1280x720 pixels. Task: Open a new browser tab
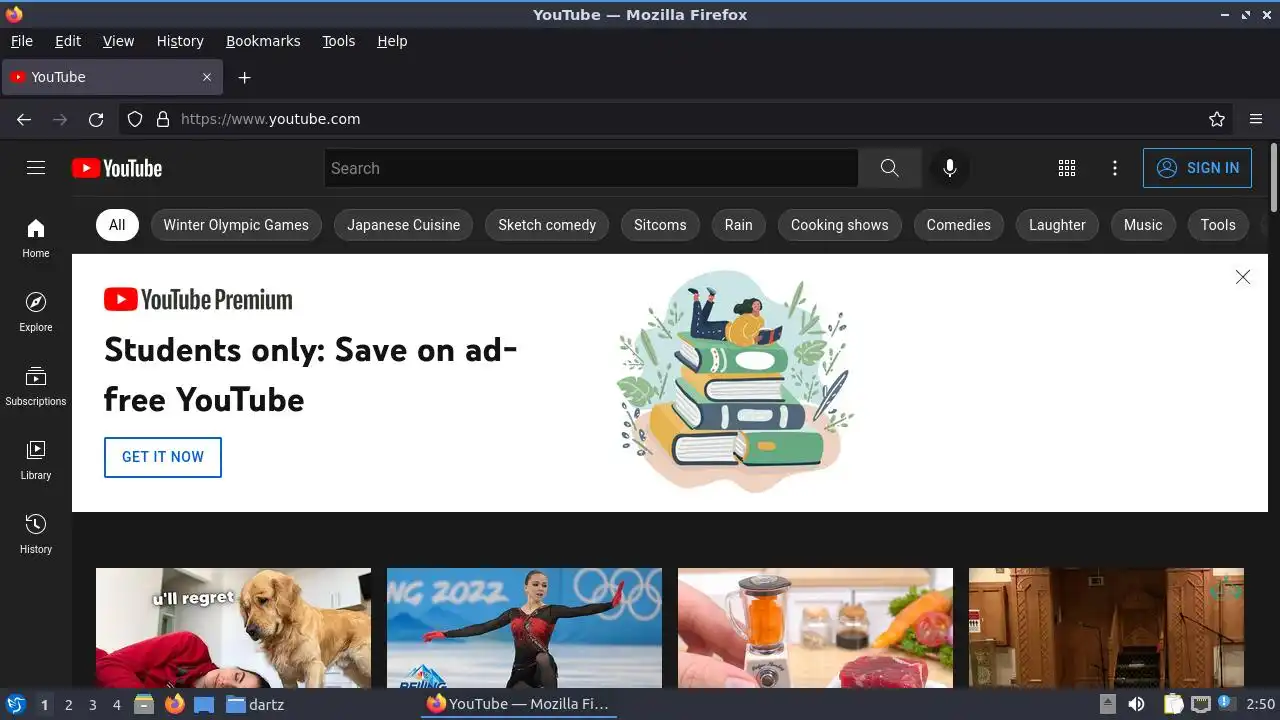tap(244, 77)
